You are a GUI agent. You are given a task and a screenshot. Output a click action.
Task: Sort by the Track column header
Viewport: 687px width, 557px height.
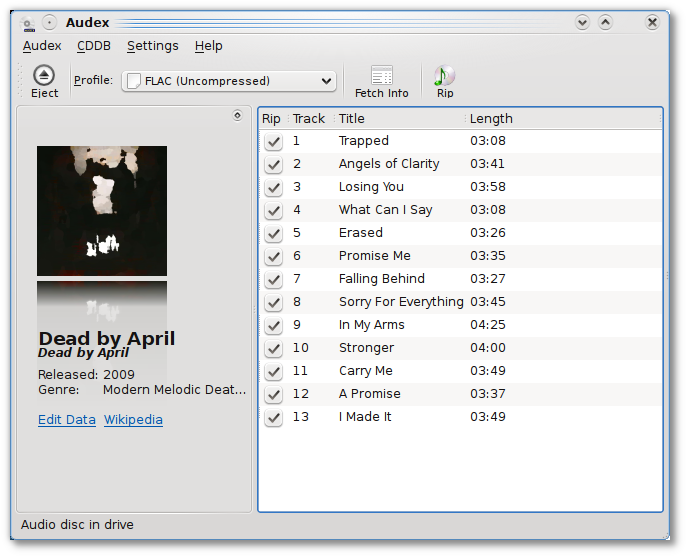tap(309, 119)
